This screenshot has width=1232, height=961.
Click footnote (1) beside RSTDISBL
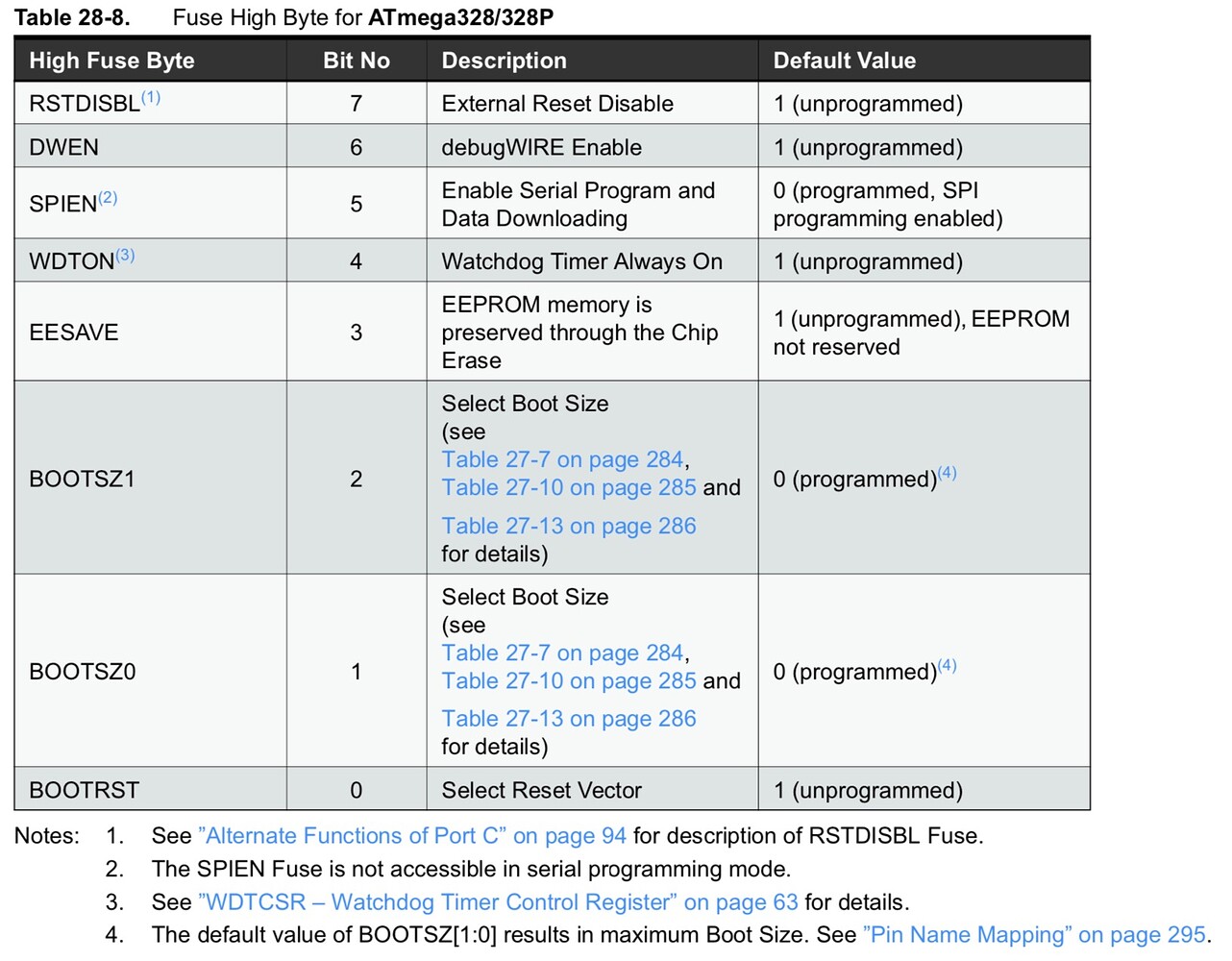point(151,98)
